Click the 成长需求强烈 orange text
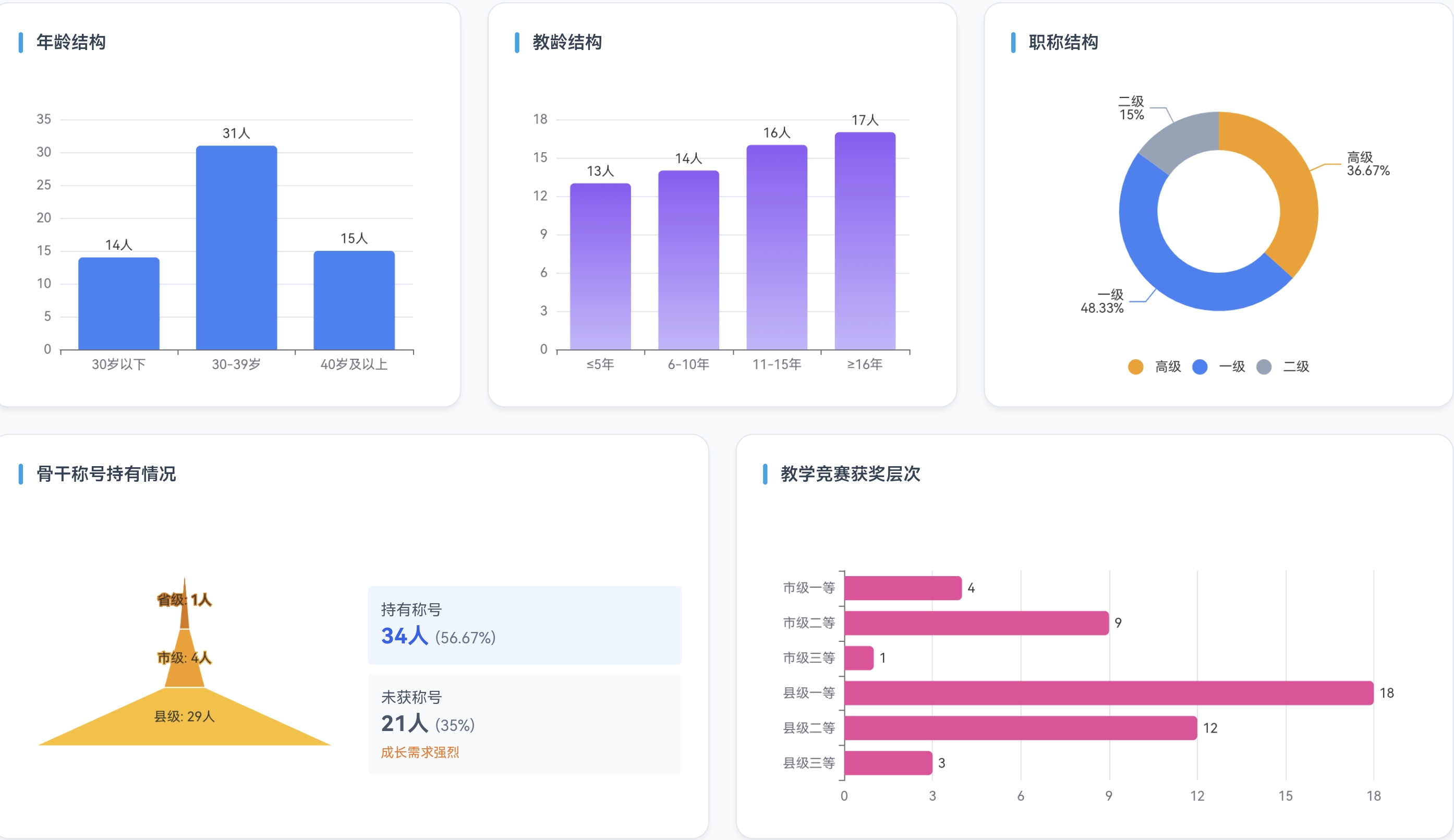The height and width of the screenshot is (840, 1454). pyautogui.click(x=419, y=752)
